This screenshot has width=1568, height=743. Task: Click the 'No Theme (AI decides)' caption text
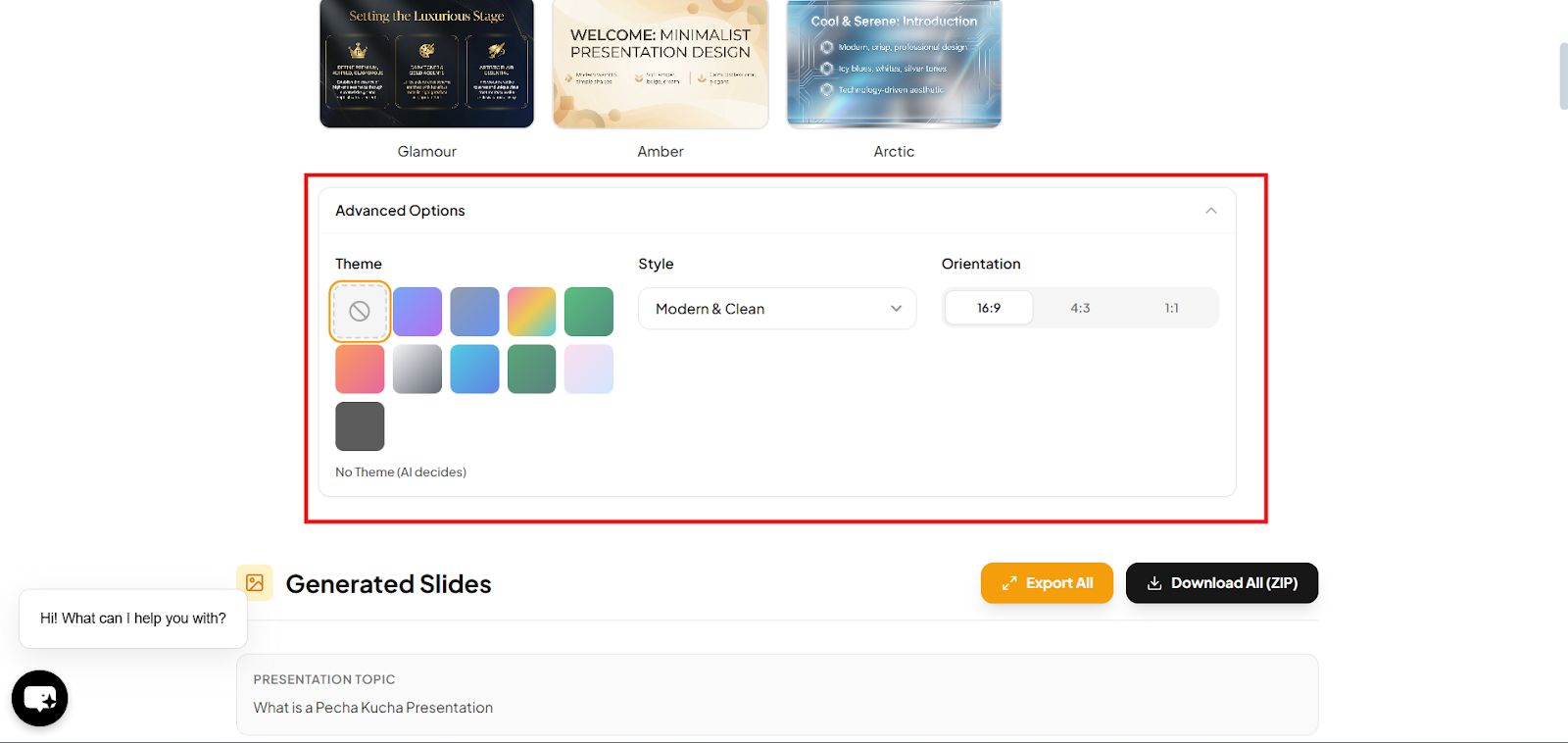tap(401, 472)
